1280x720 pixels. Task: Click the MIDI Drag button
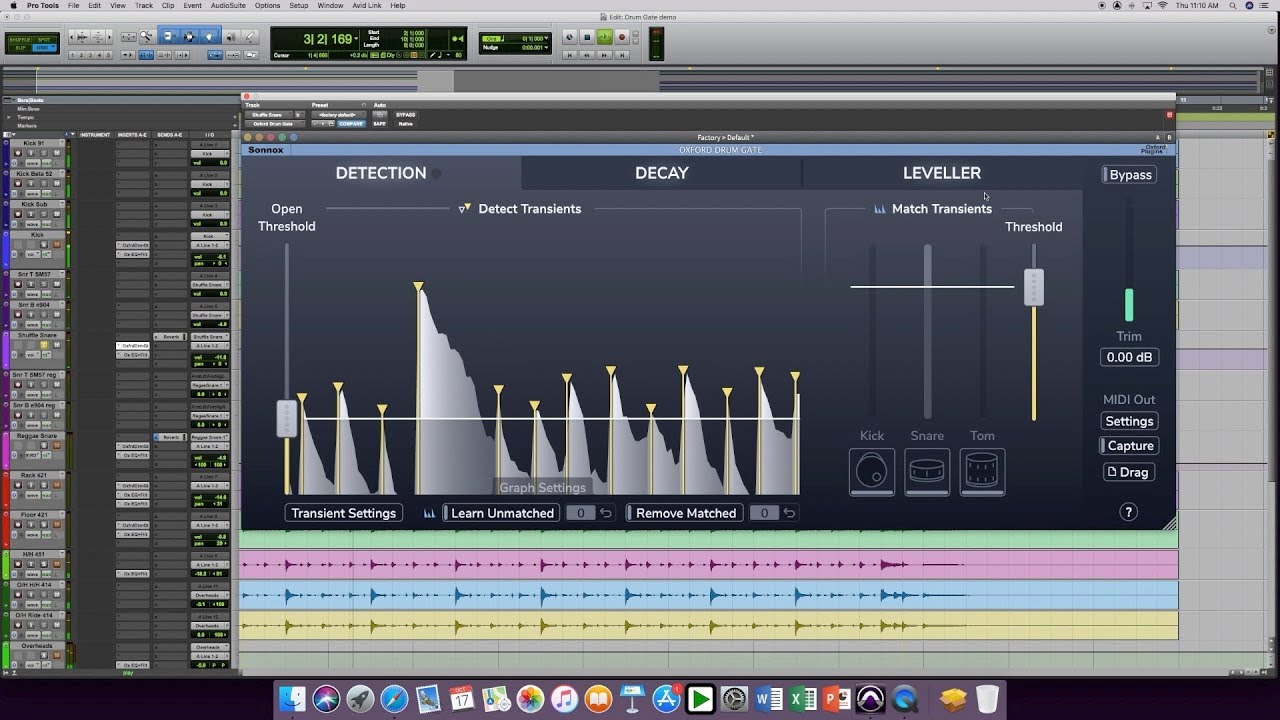click(x=1128, y=472)
